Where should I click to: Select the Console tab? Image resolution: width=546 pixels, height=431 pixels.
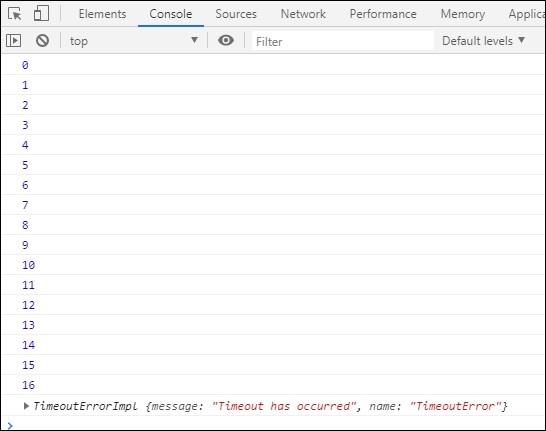[171, 14]
